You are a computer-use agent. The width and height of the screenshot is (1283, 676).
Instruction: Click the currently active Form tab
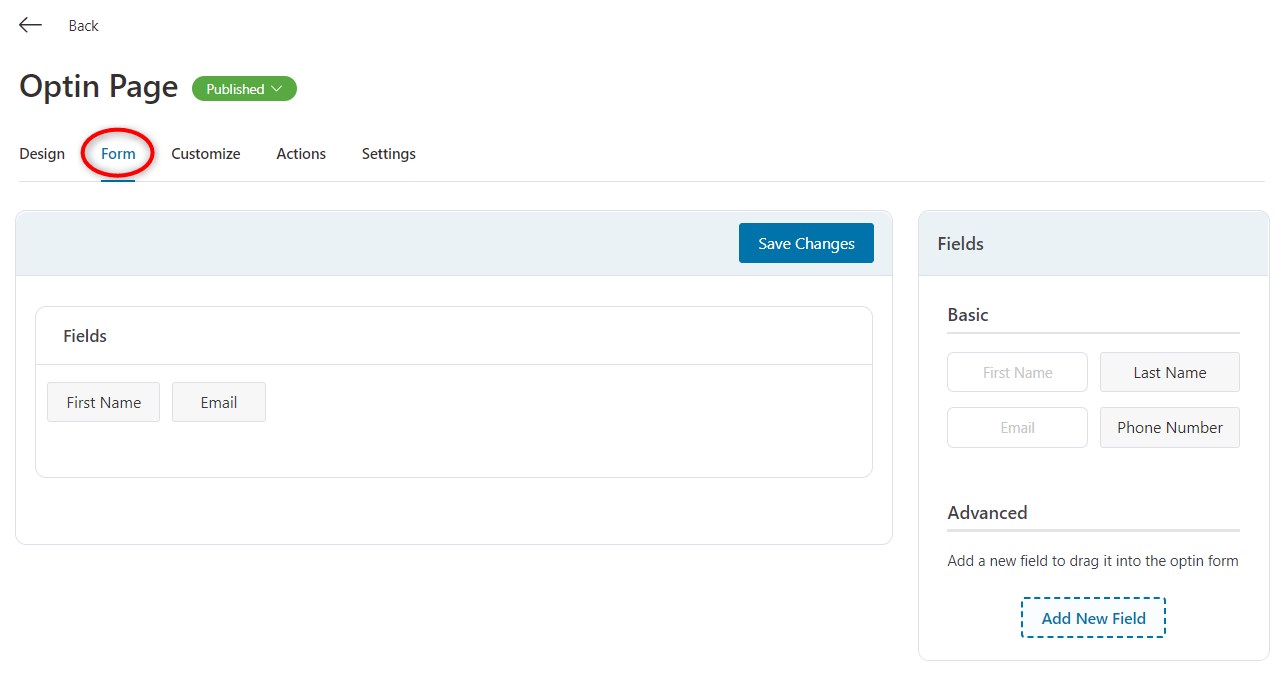[117, 153]
